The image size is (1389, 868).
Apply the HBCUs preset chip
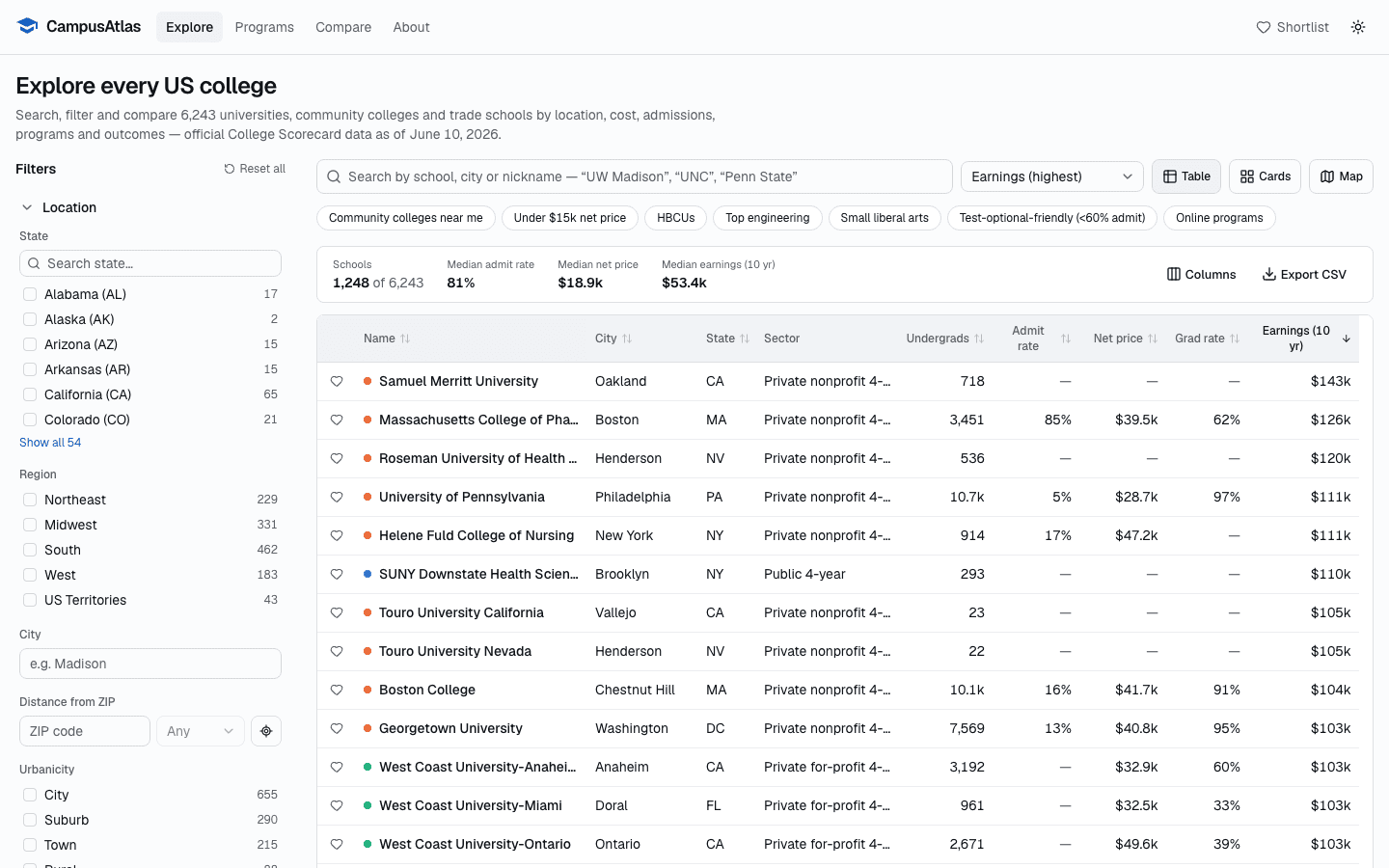676,218
